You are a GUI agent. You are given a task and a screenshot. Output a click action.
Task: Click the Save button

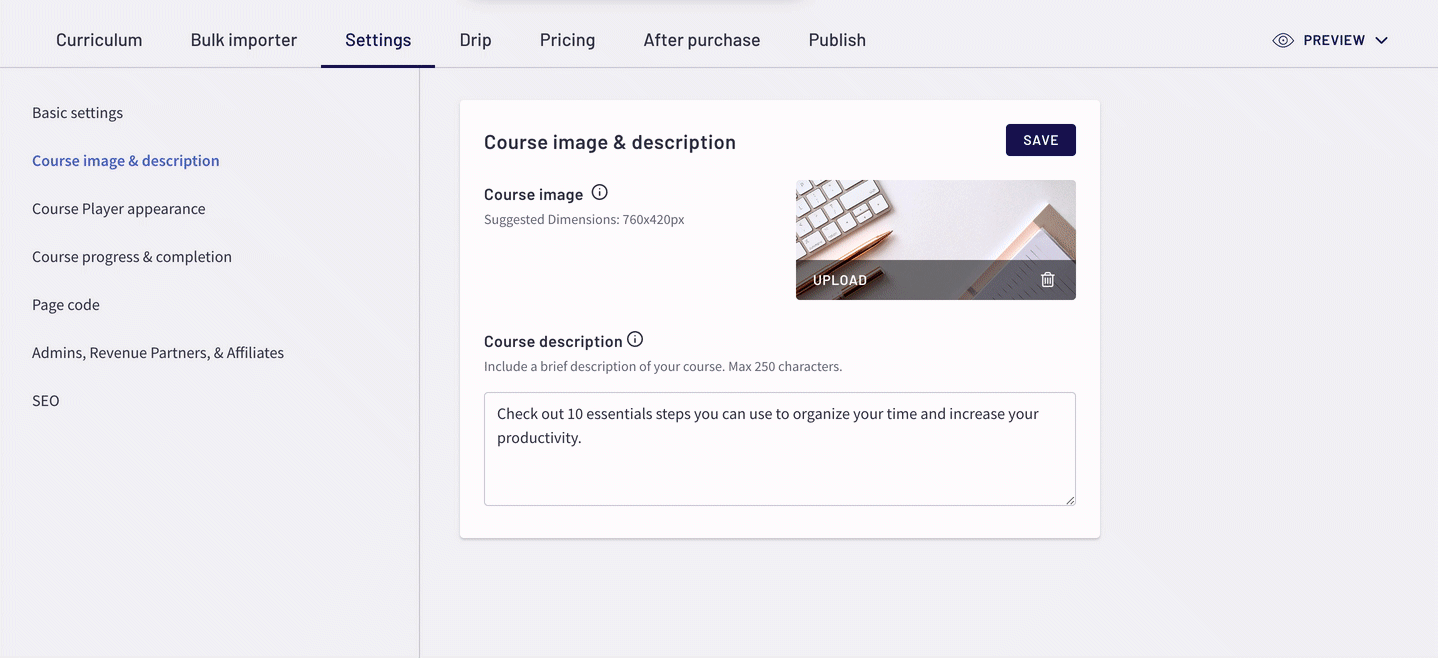coord(1041,140)
